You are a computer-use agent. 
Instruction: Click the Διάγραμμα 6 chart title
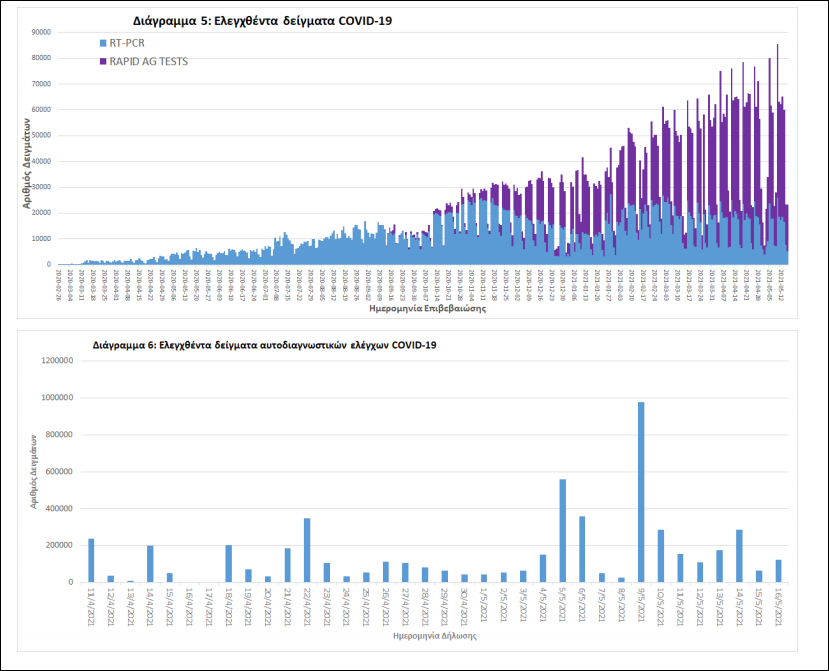264,344
